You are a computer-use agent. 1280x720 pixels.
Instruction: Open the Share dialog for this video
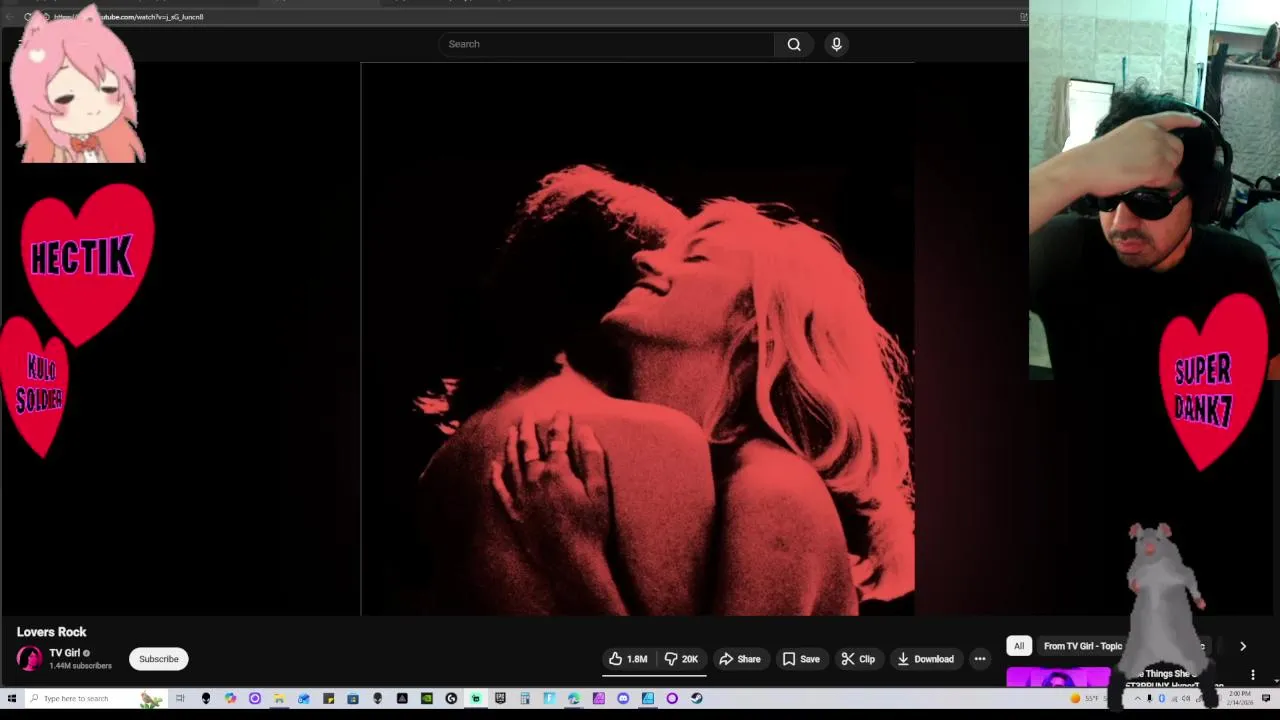740,659
